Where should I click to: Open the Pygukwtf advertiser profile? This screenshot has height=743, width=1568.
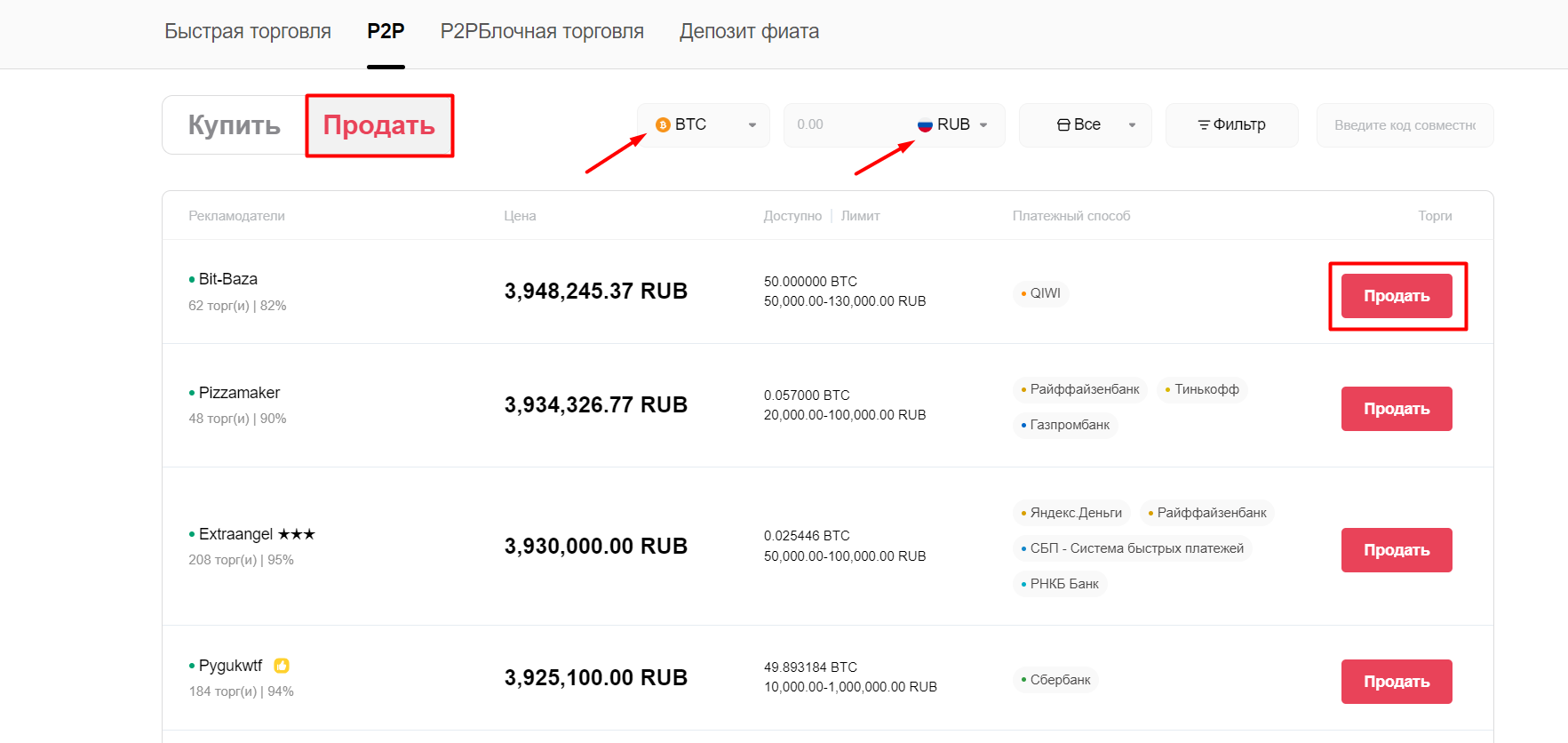[x=230, y=666]
